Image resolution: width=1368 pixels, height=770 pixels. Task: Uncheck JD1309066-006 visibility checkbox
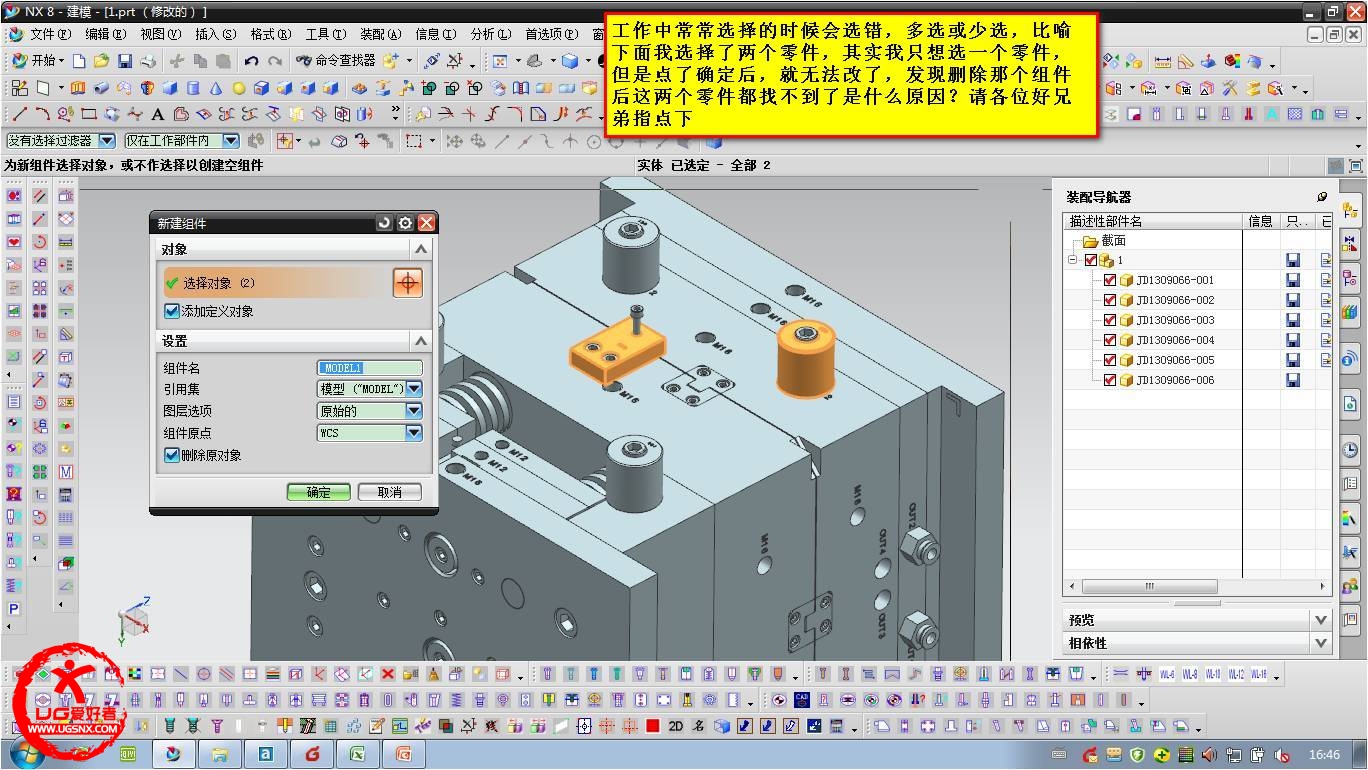point(1110,380)
